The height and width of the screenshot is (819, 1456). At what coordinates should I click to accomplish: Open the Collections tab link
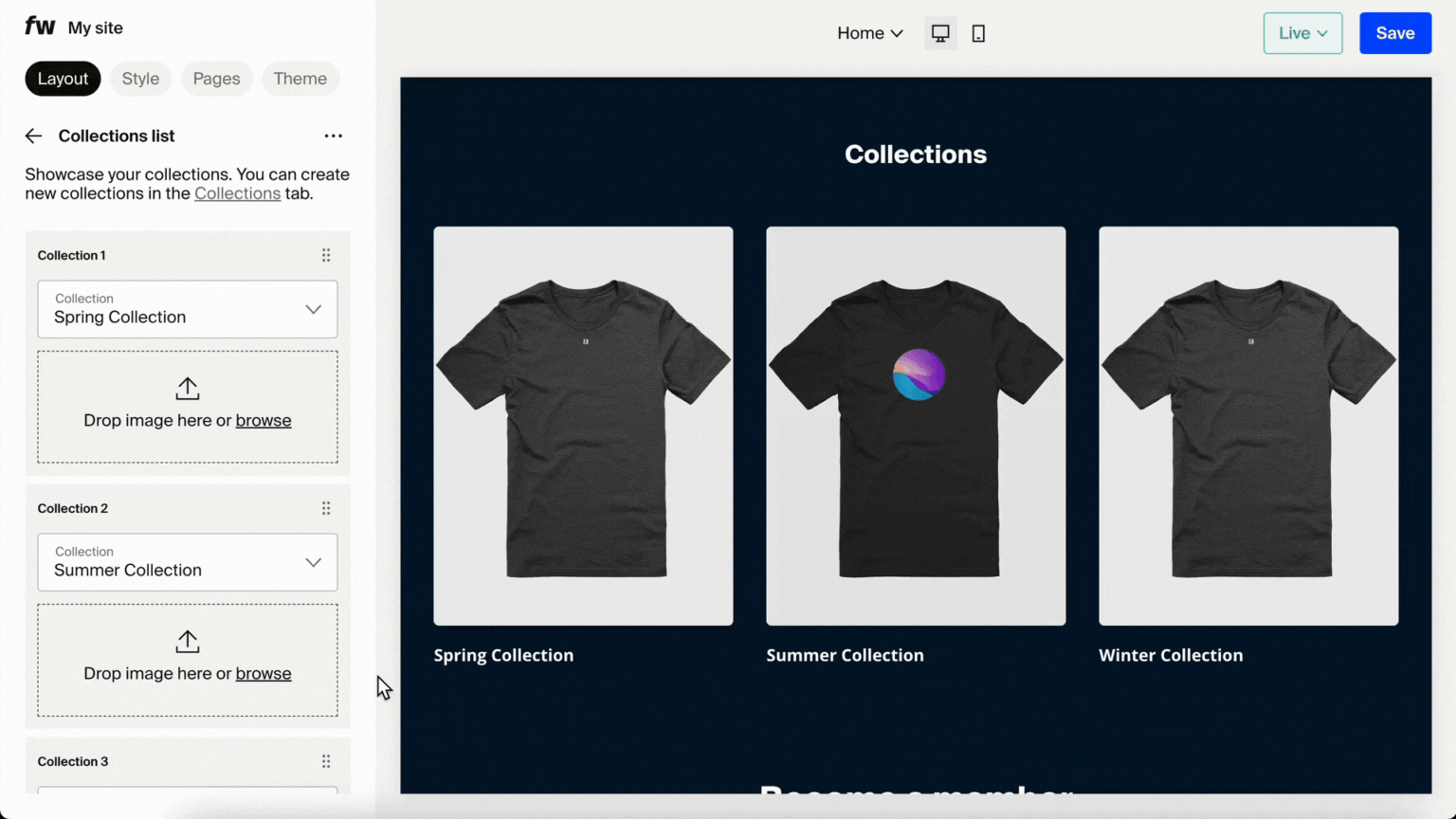click(x=238, y=193)
